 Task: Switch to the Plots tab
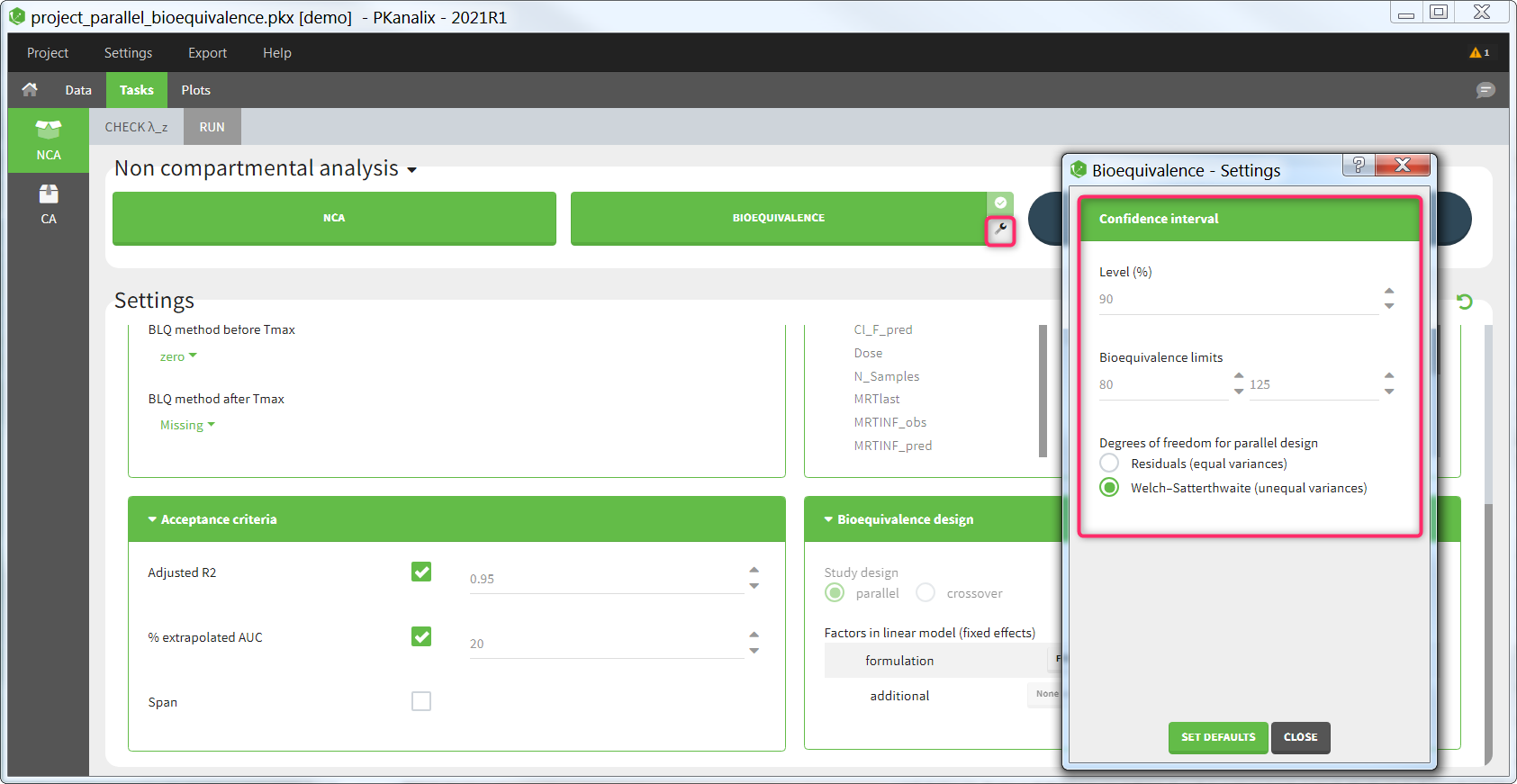(x=195, y=90)
